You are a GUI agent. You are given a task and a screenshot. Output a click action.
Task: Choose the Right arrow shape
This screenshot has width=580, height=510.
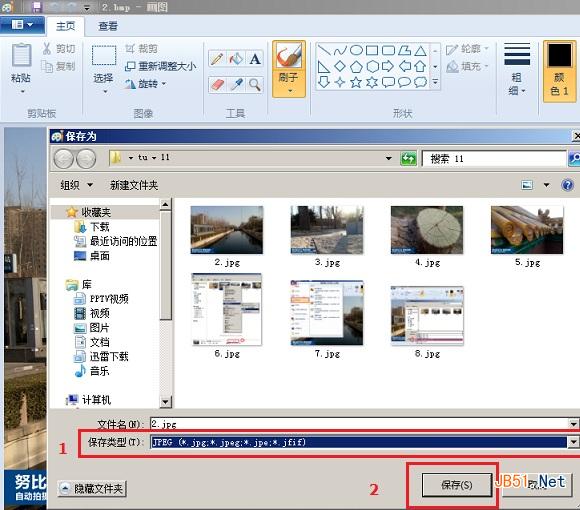(x=388, y=67)
